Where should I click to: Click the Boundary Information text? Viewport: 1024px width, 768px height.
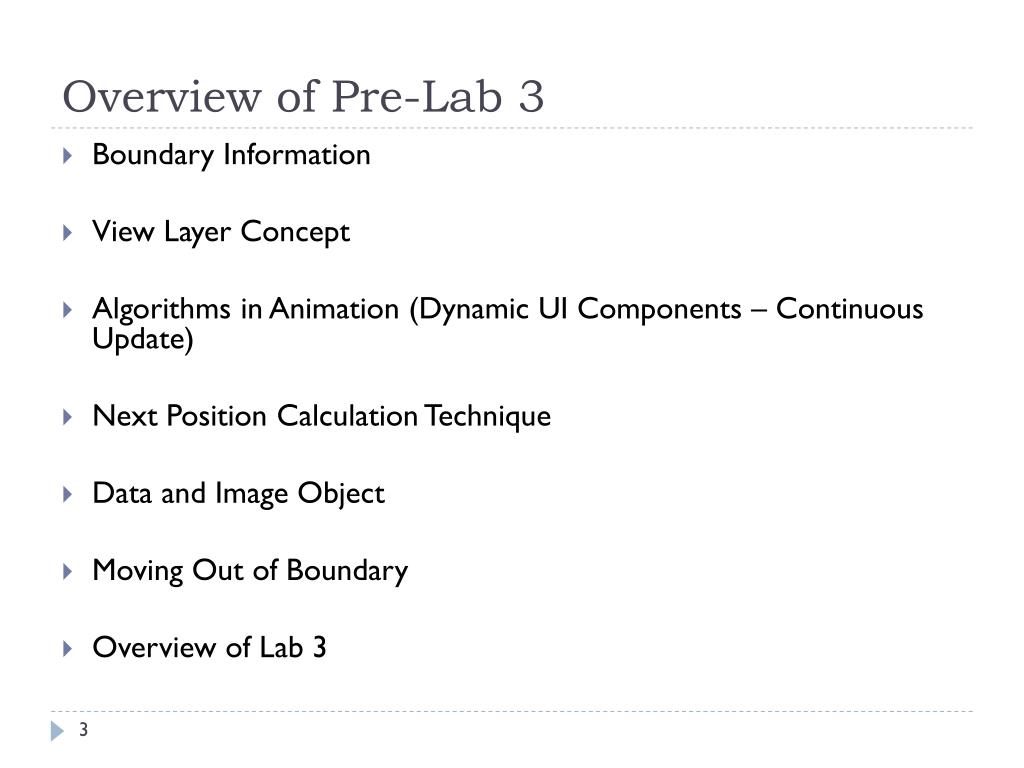pos(231,156)
